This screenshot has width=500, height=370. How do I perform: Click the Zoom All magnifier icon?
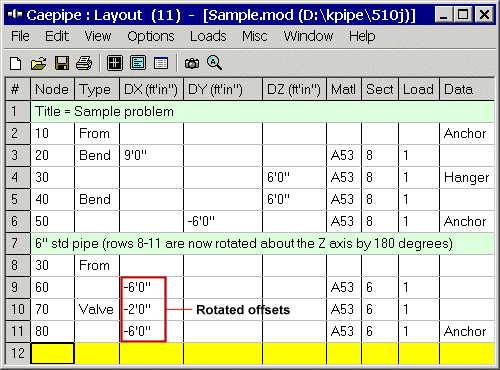(214, 63)
